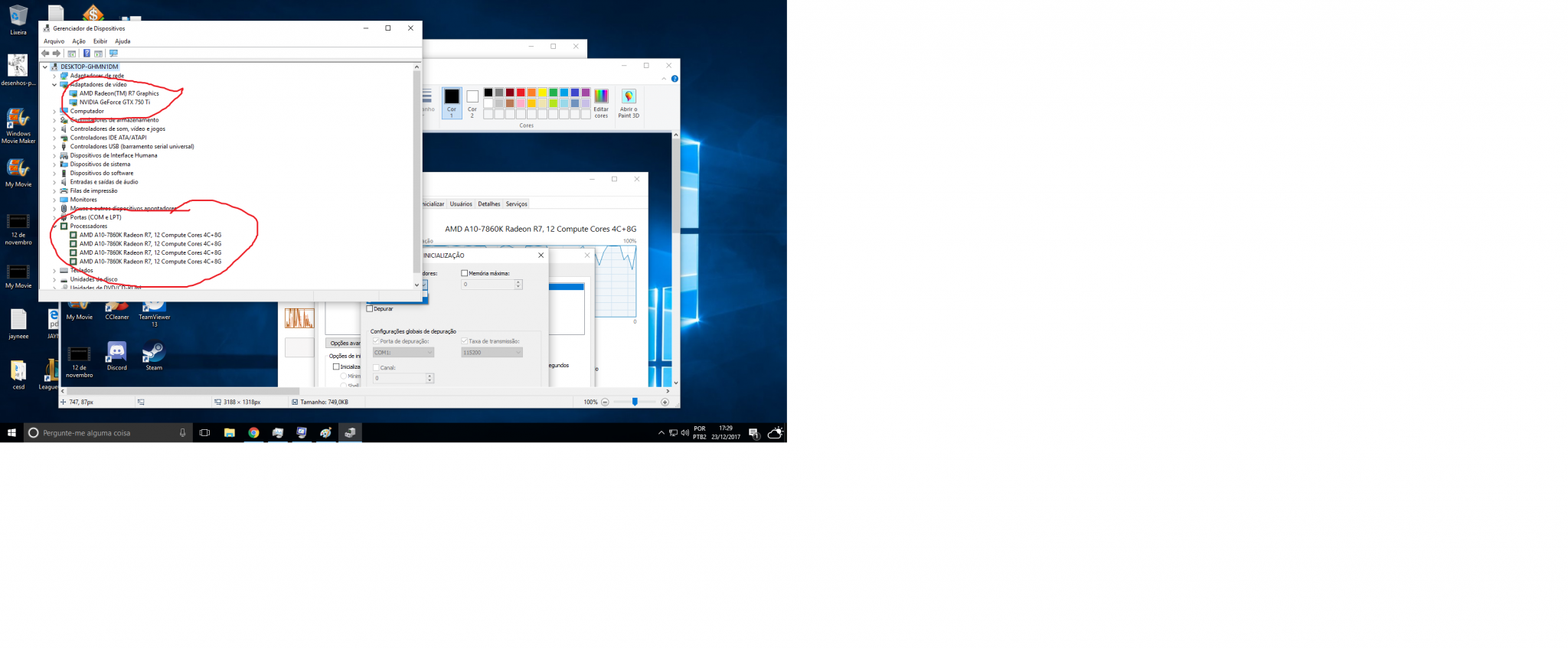The image size is (1568, 648).
Task: Pick the green color swatch in Paint
Action: pos(553,93)
